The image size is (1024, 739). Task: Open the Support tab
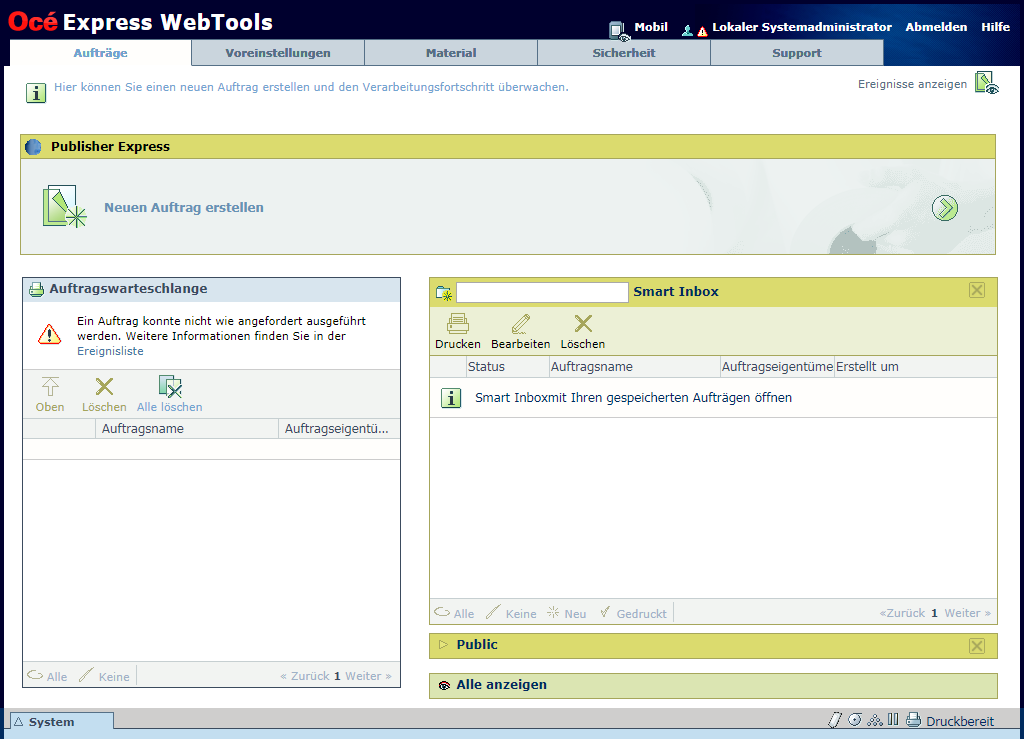(x=797, y=53)
